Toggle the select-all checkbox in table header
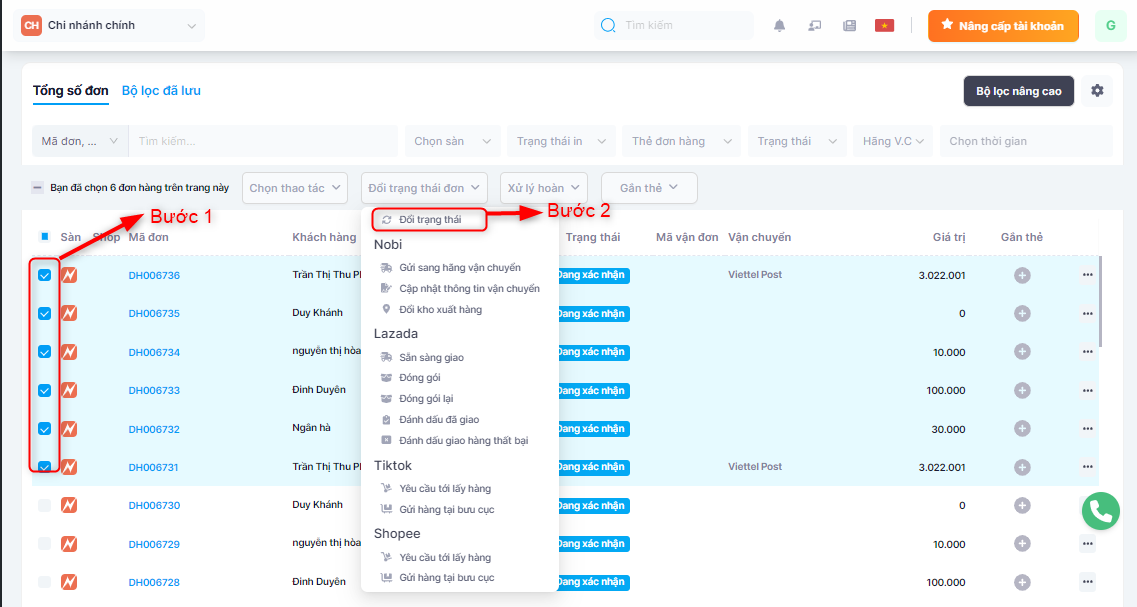This screenshot has width=1137, height=607. [x=44, y=237]
